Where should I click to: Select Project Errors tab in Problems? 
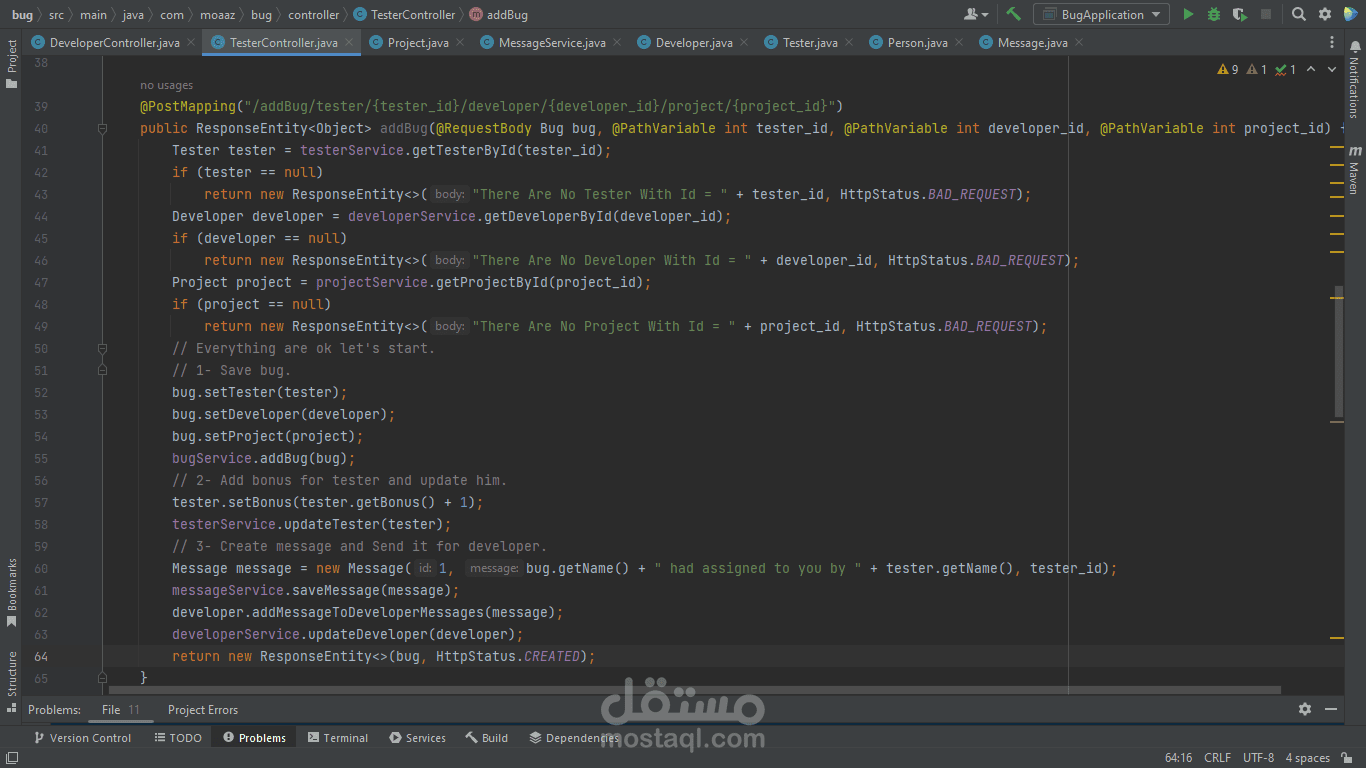203,710
